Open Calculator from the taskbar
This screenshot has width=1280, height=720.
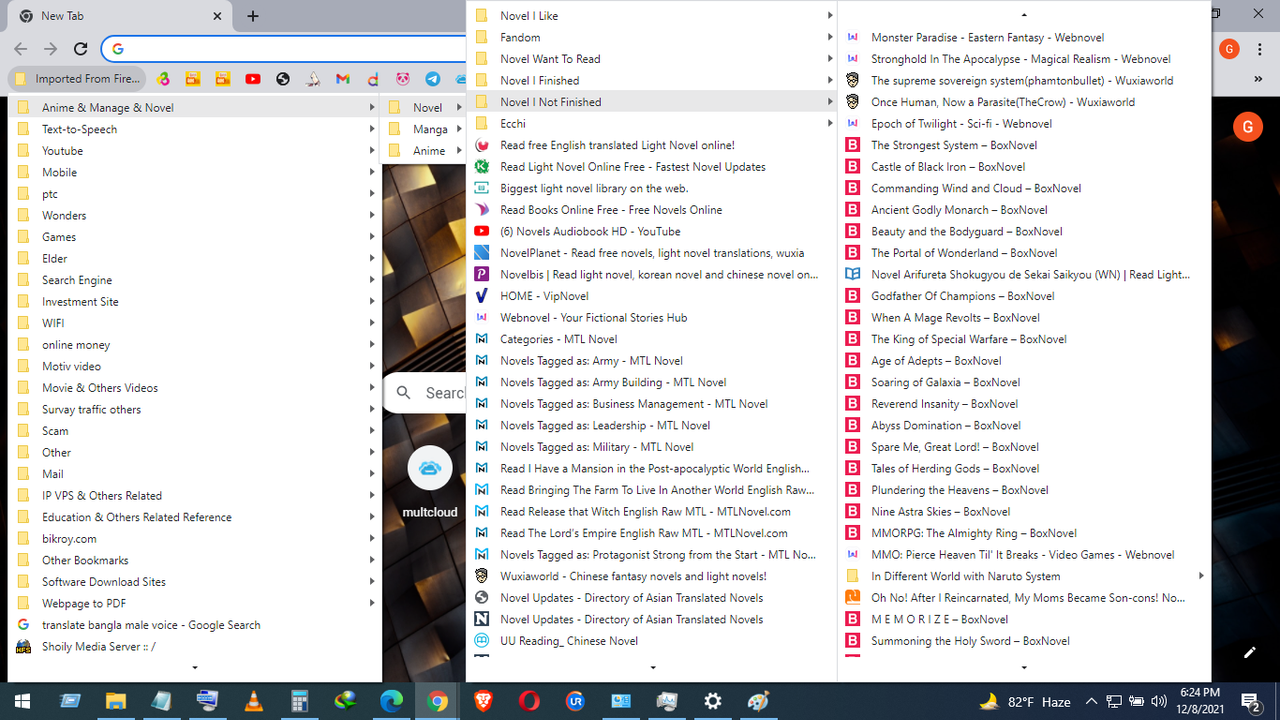point(299,701)
